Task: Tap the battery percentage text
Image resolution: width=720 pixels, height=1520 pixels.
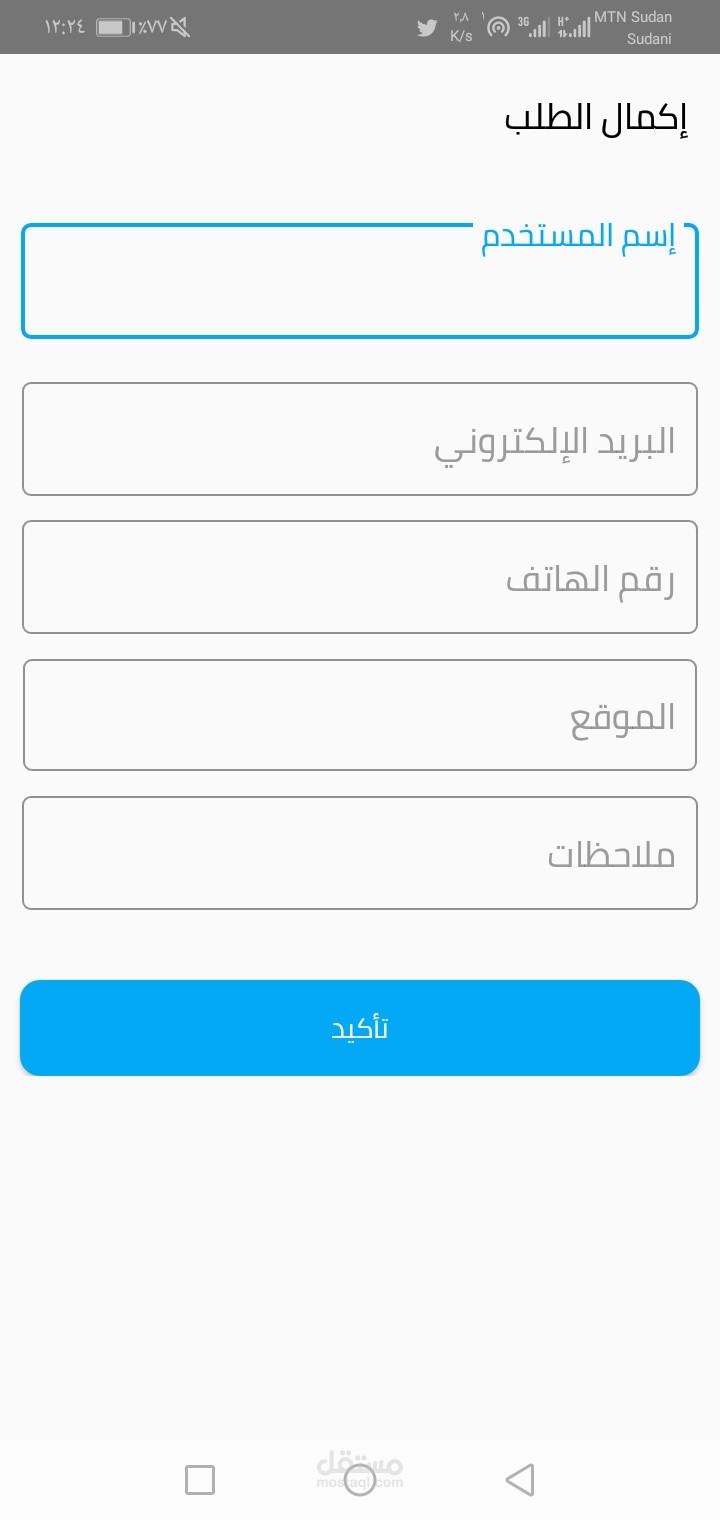Action: (150, 27)
